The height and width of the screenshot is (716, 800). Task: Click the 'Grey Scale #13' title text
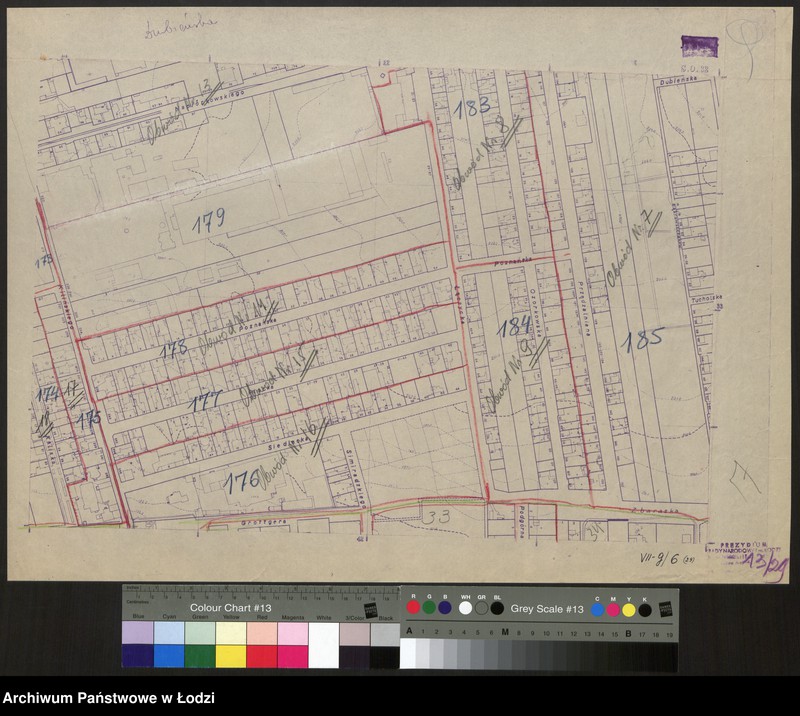pos(546,608)
